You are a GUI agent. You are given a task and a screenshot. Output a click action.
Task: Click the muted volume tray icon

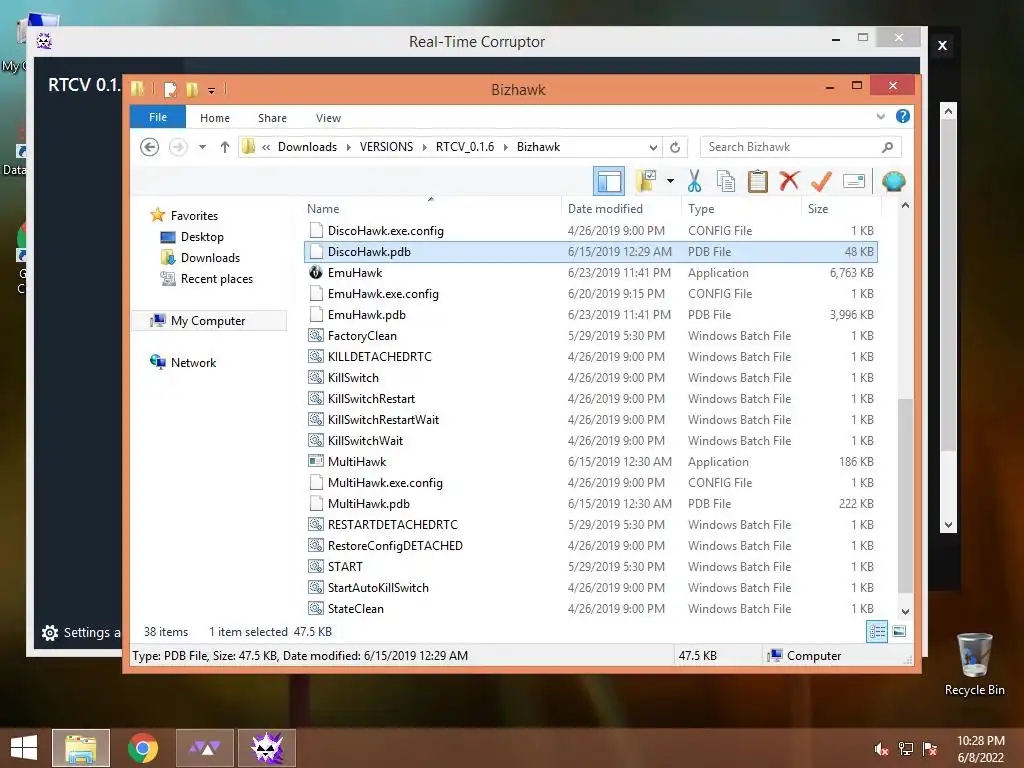881,749
